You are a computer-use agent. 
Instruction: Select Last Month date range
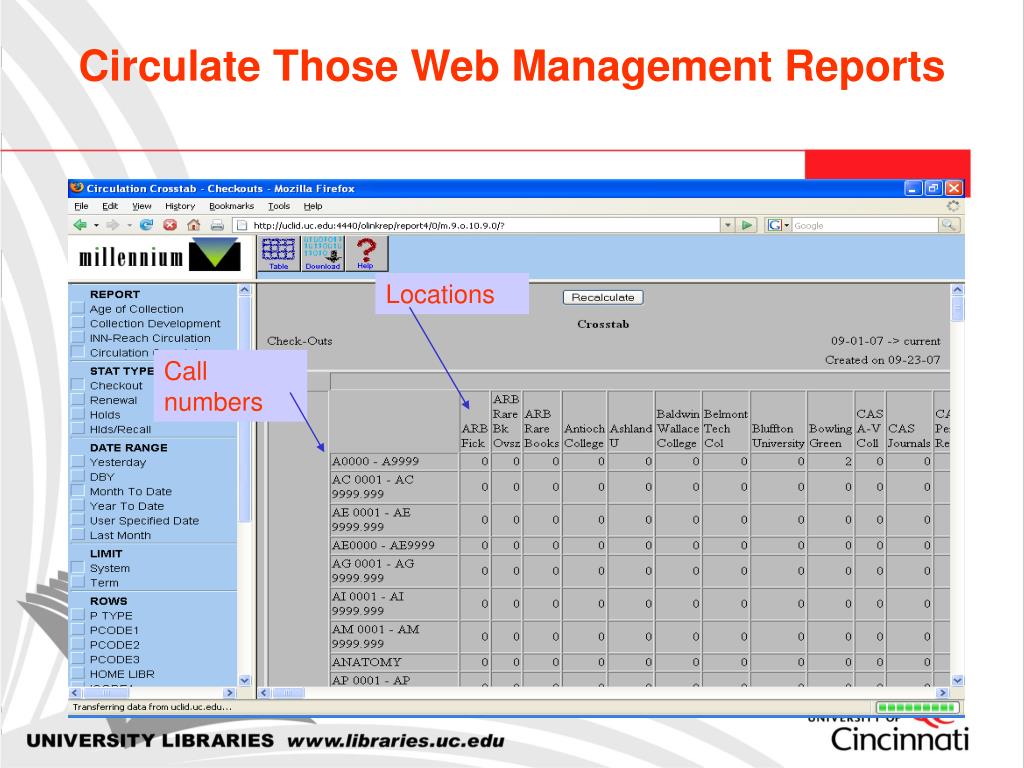[x=120, y=535]
